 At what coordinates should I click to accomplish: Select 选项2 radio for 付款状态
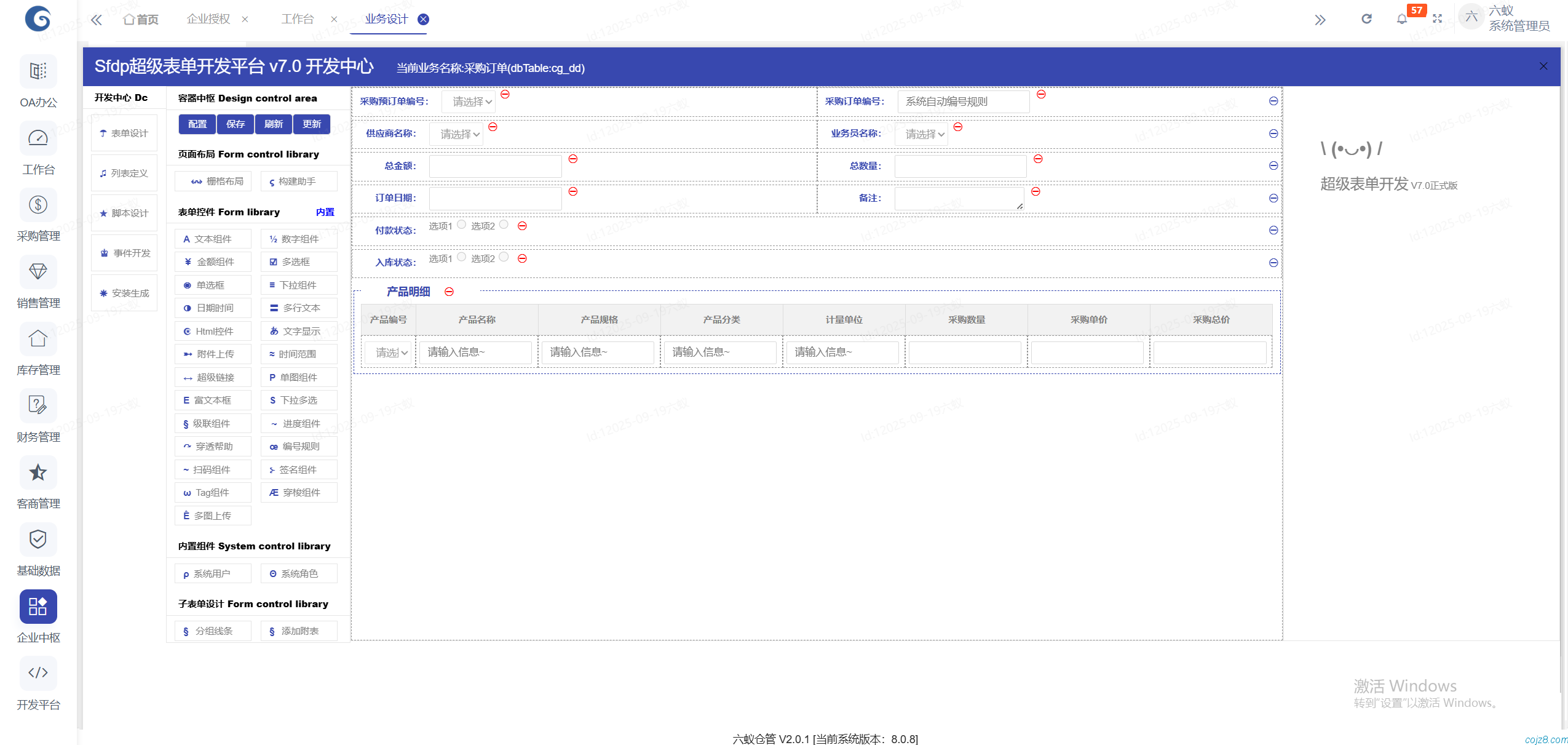click(x=504, y=225)
